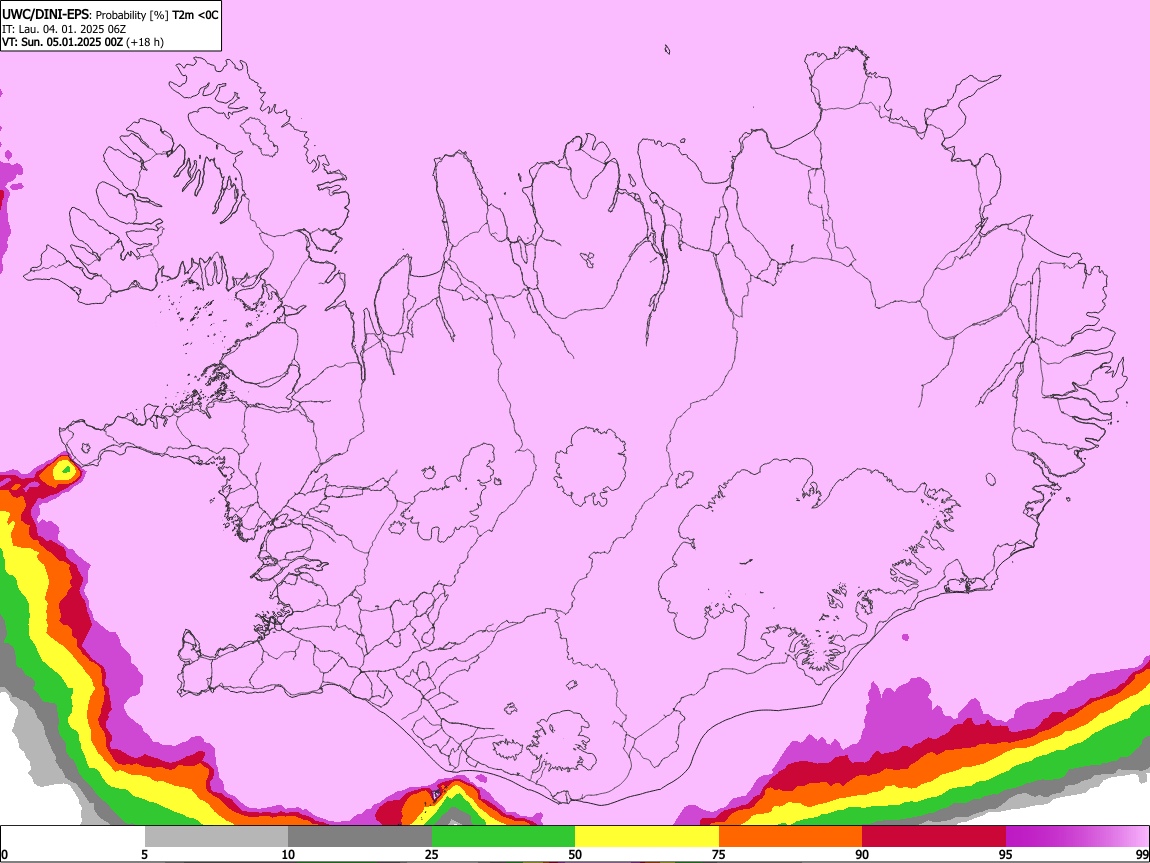Click the 'VT: Sun. 05.01.2025 00Z' line
This screenshot has width=1150, height=863.
click(x=62, y=42)
